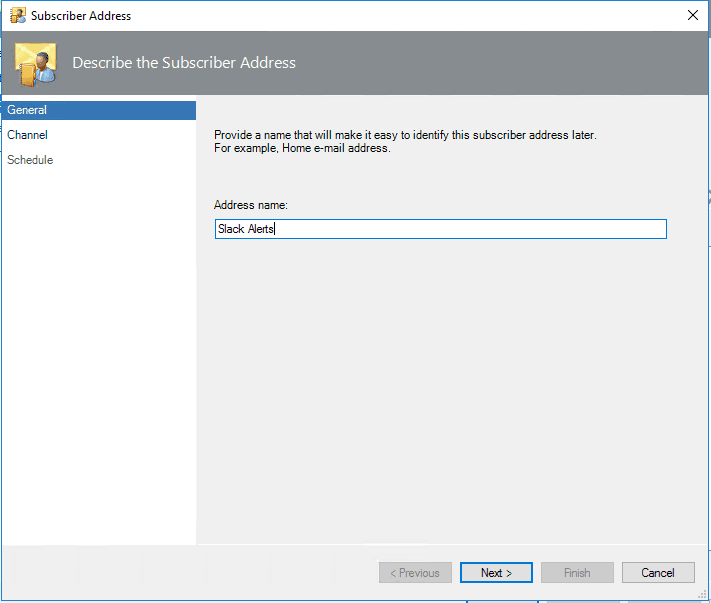
Task: Click the 'Subscriber Address' window title text
Action: point(81,16)
